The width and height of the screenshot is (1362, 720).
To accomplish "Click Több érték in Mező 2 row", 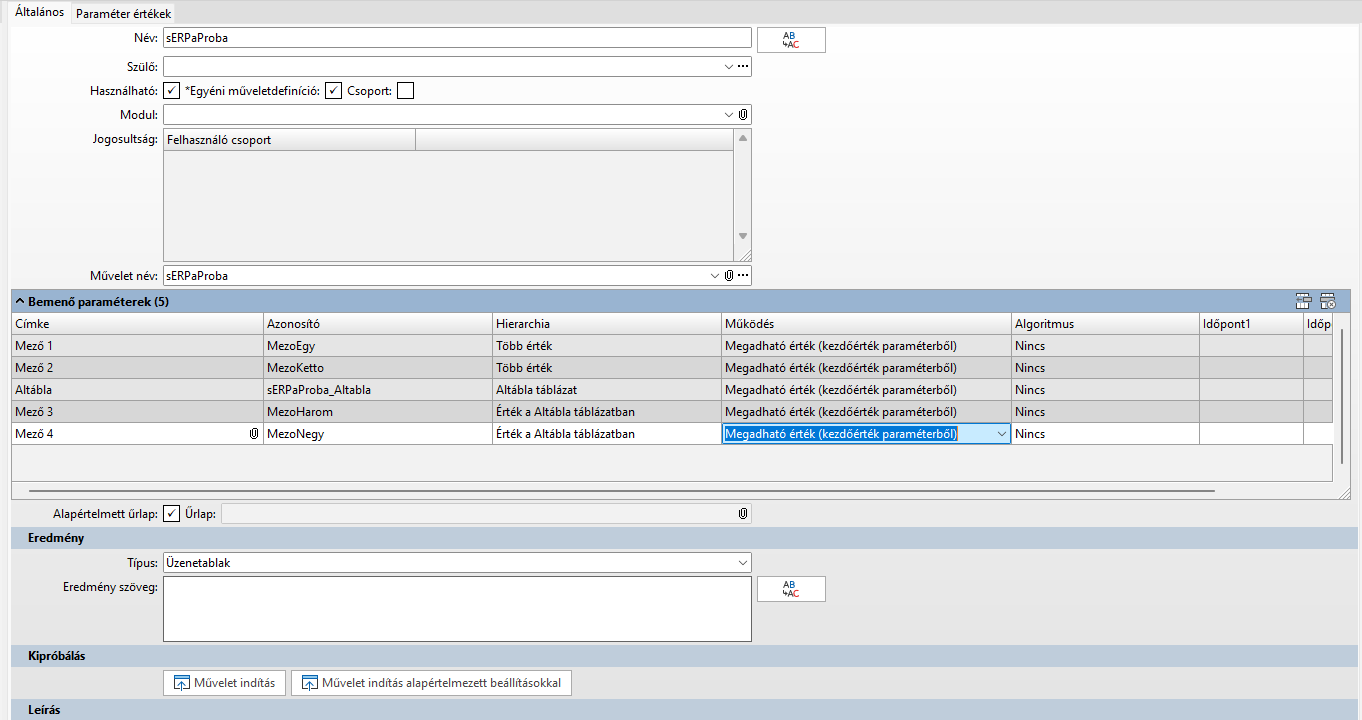I will pyautogui.click(x=607, y=368).
